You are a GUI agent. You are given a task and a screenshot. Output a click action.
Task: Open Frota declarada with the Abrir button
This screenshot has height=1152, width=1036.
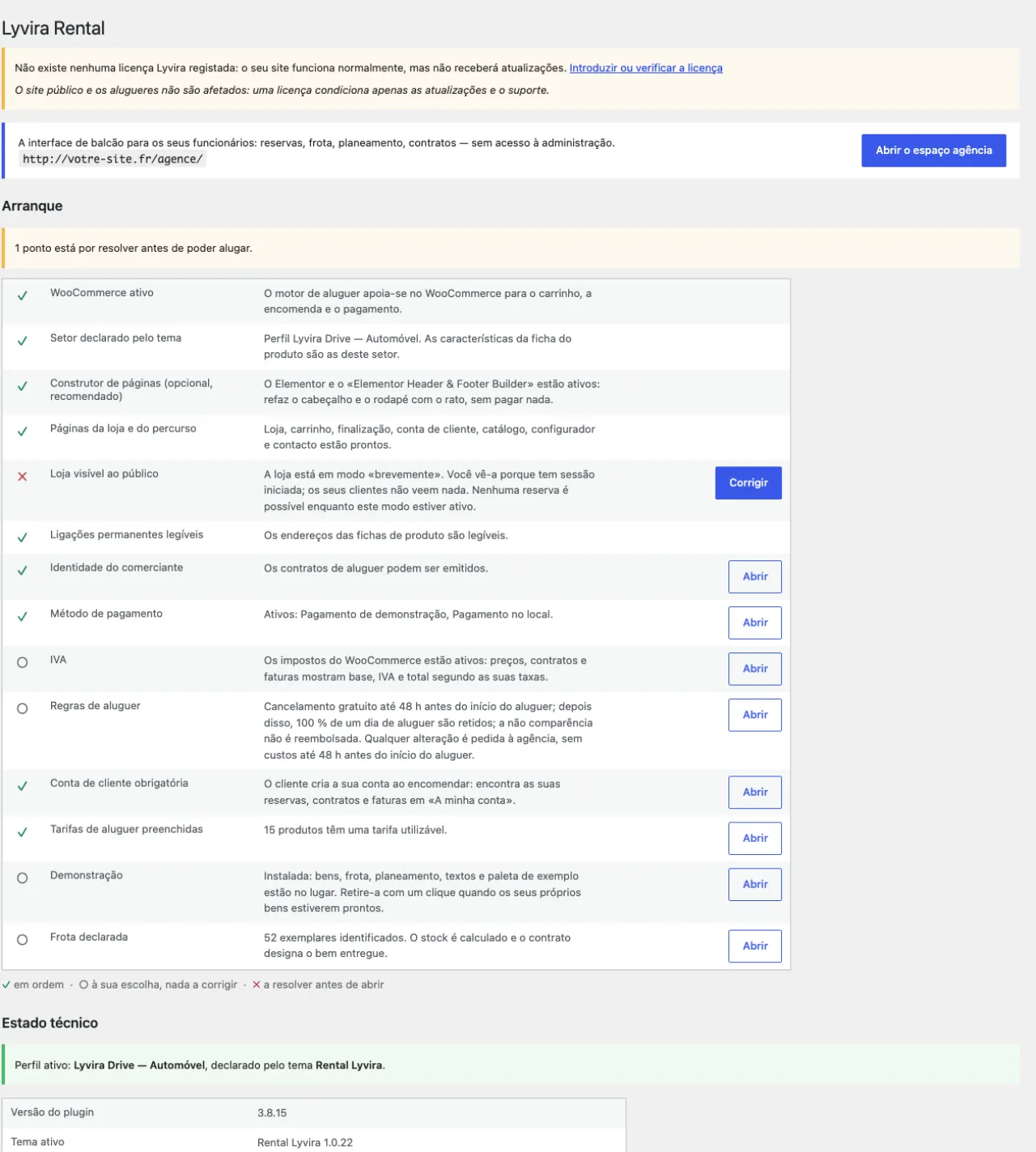pyautogui.click(x=755, y=946)
